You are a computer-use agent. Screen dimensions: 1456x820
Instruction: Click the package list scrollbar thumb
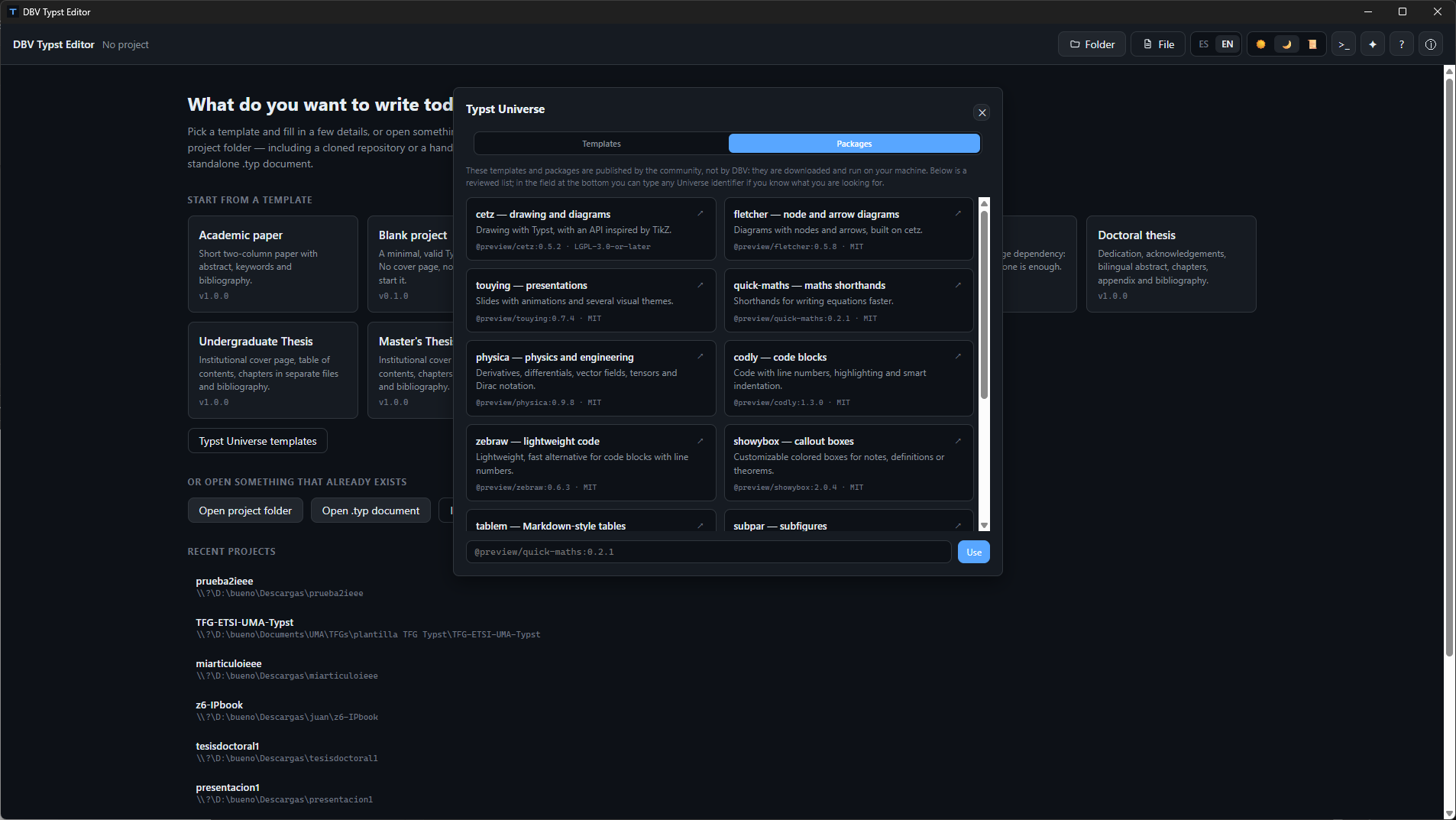(984, 304)
